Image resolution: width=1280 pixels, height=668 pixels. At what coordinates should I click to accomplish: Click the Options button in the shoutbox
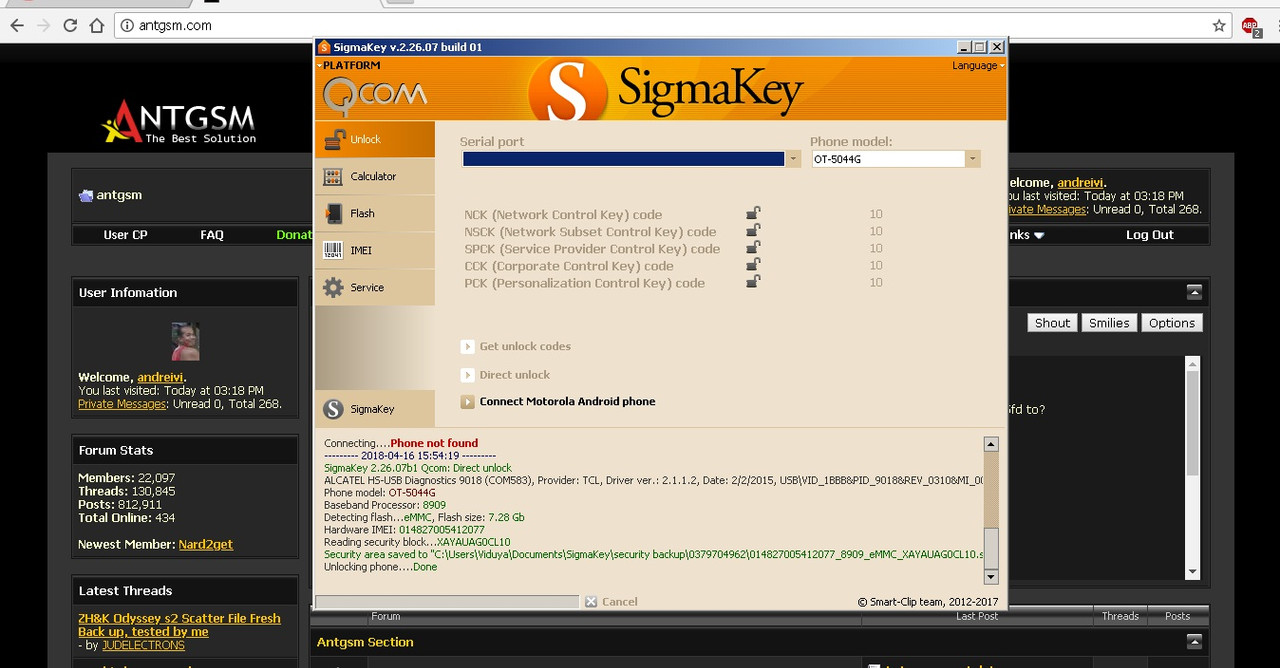tap(1172, 323)
